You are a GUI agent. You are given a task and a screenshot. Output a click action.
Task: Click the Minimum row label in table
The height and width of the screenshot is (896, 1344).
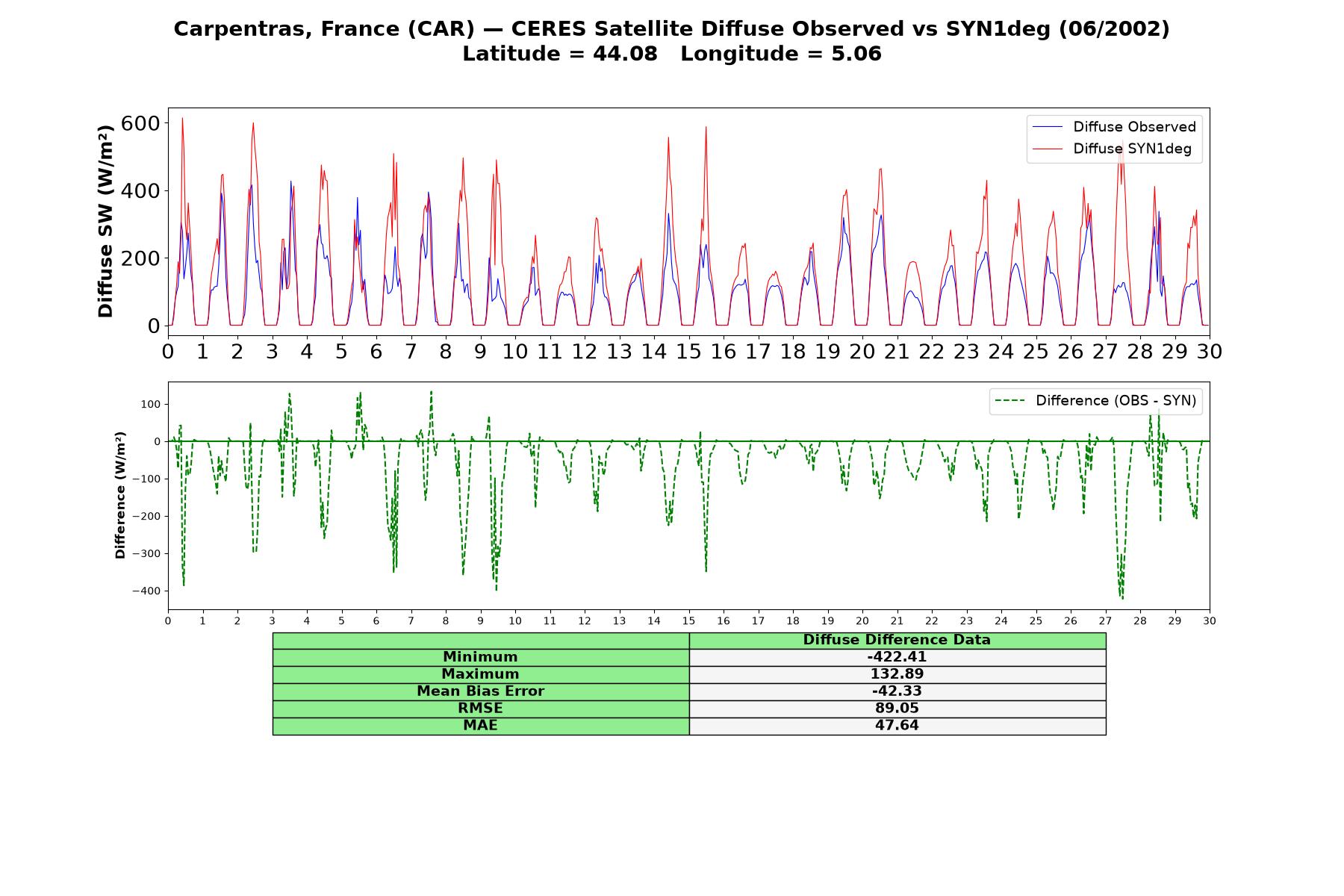[x=480, y=657]
